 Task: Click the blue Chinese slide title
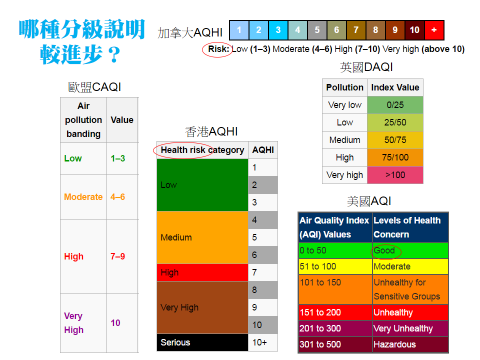click(82, 41)
